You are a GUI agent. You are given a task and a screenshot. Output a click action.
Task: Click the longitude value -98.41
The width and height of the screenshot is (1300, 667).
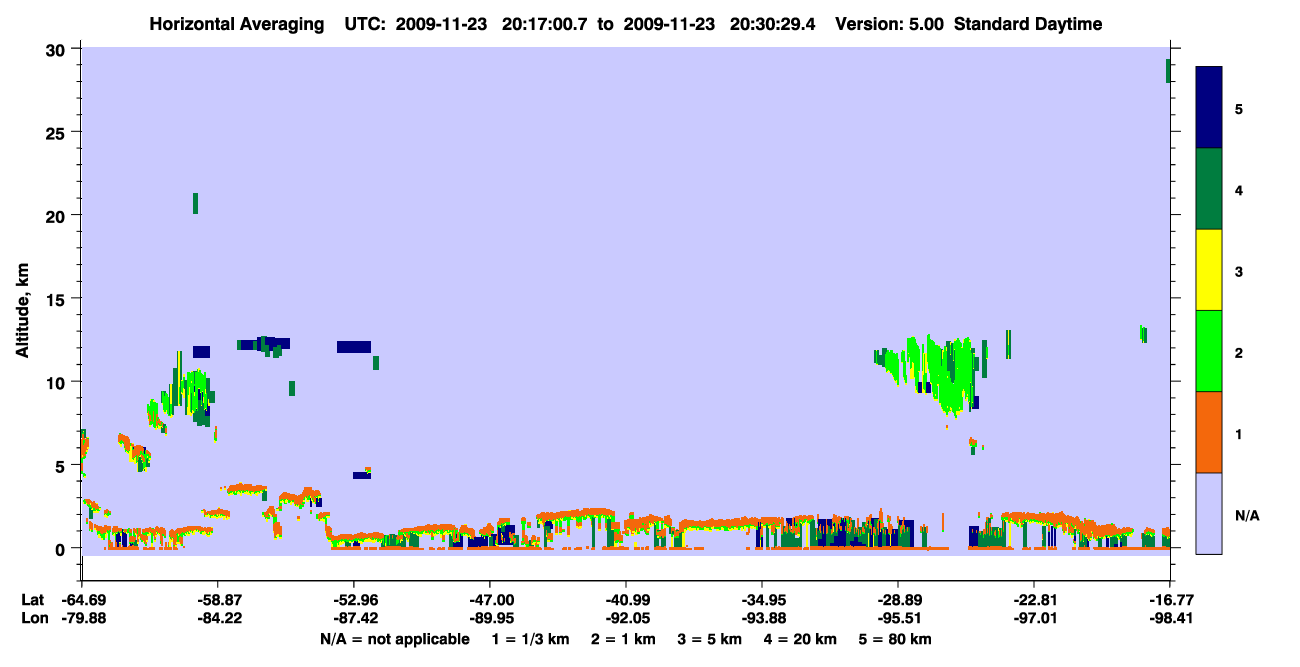1170,618
